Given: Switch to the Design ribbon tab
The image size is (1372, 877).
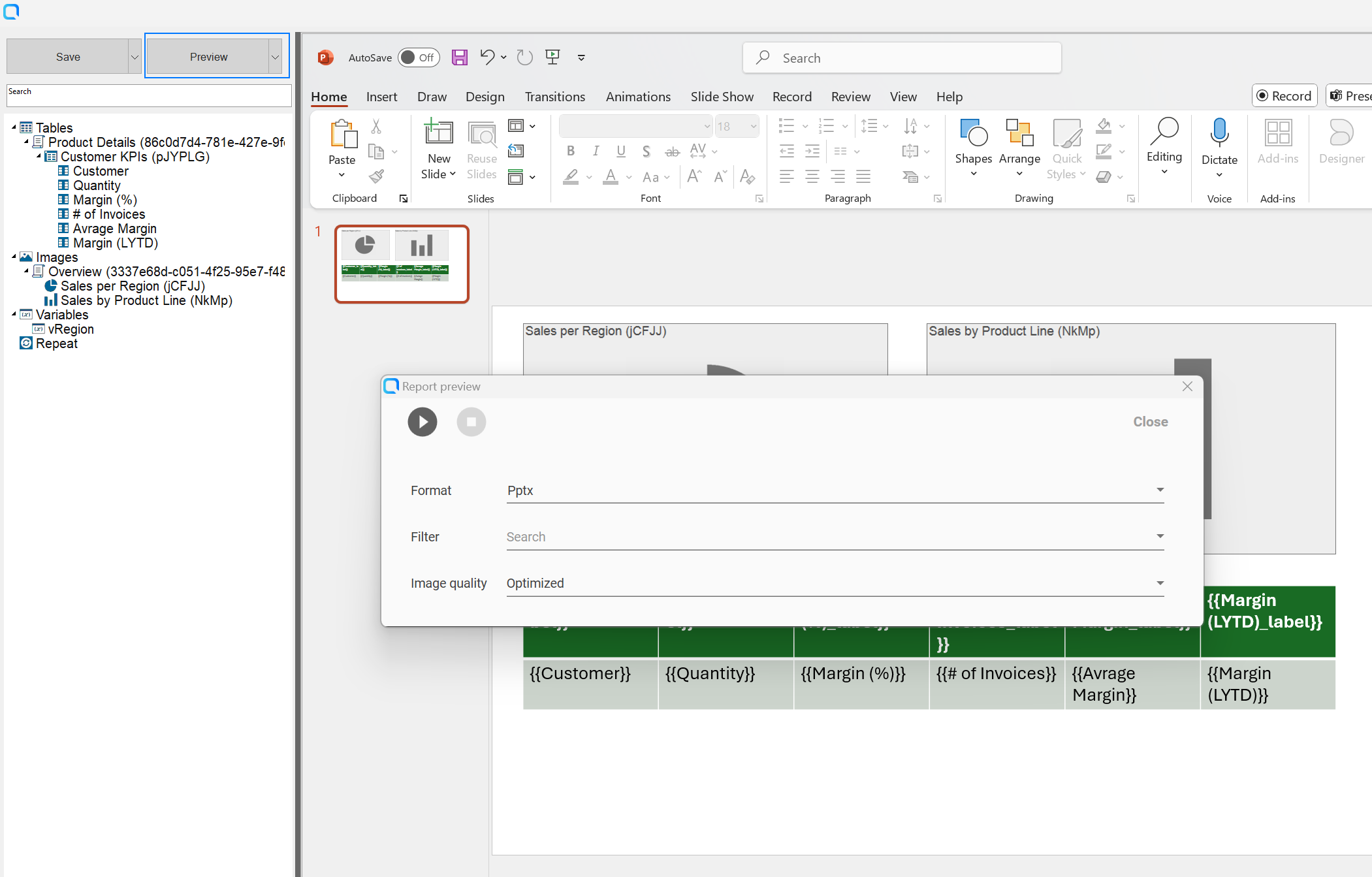Looking at the screenshot, I should tap(485, 97).
